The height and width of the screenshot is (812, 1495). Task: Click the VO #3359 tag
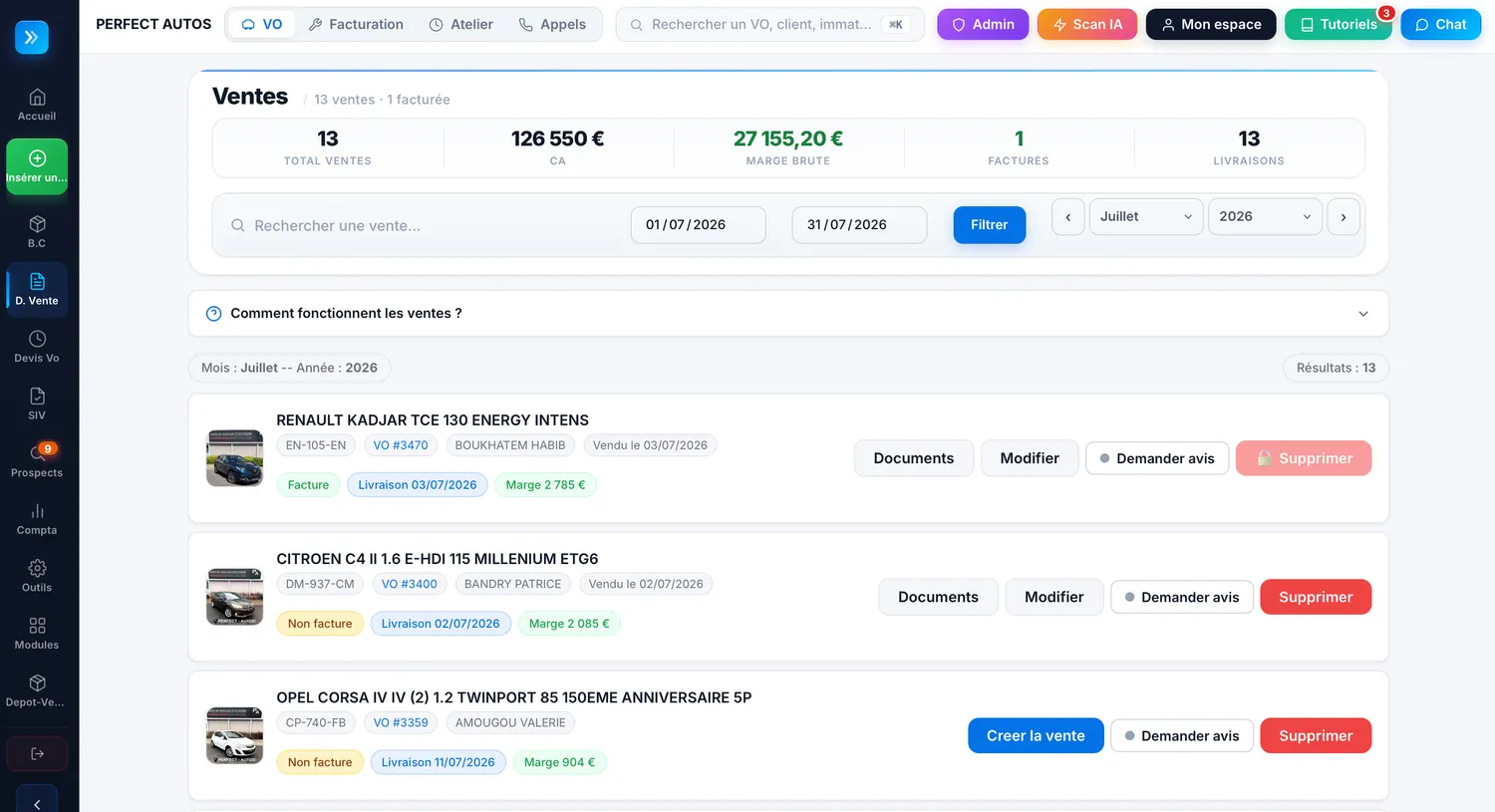[401, 722]
